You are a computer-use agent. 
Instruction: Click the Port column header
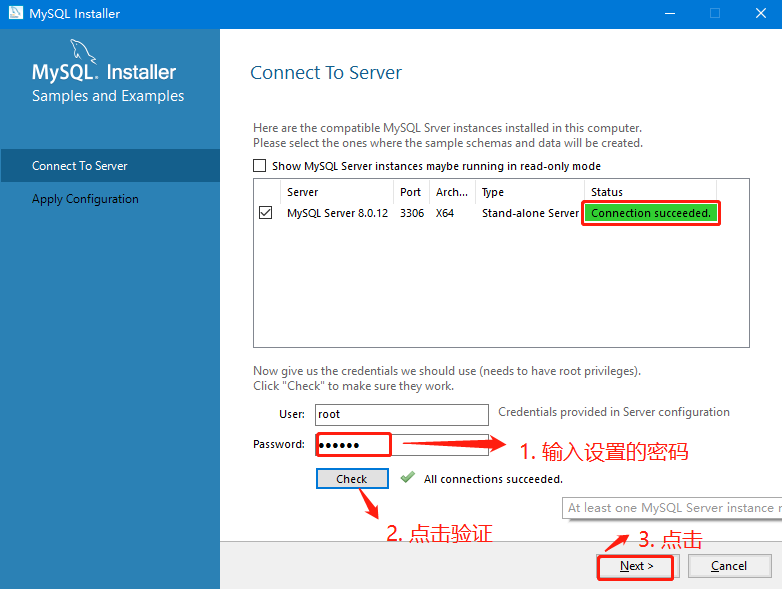tap(411, 192)
